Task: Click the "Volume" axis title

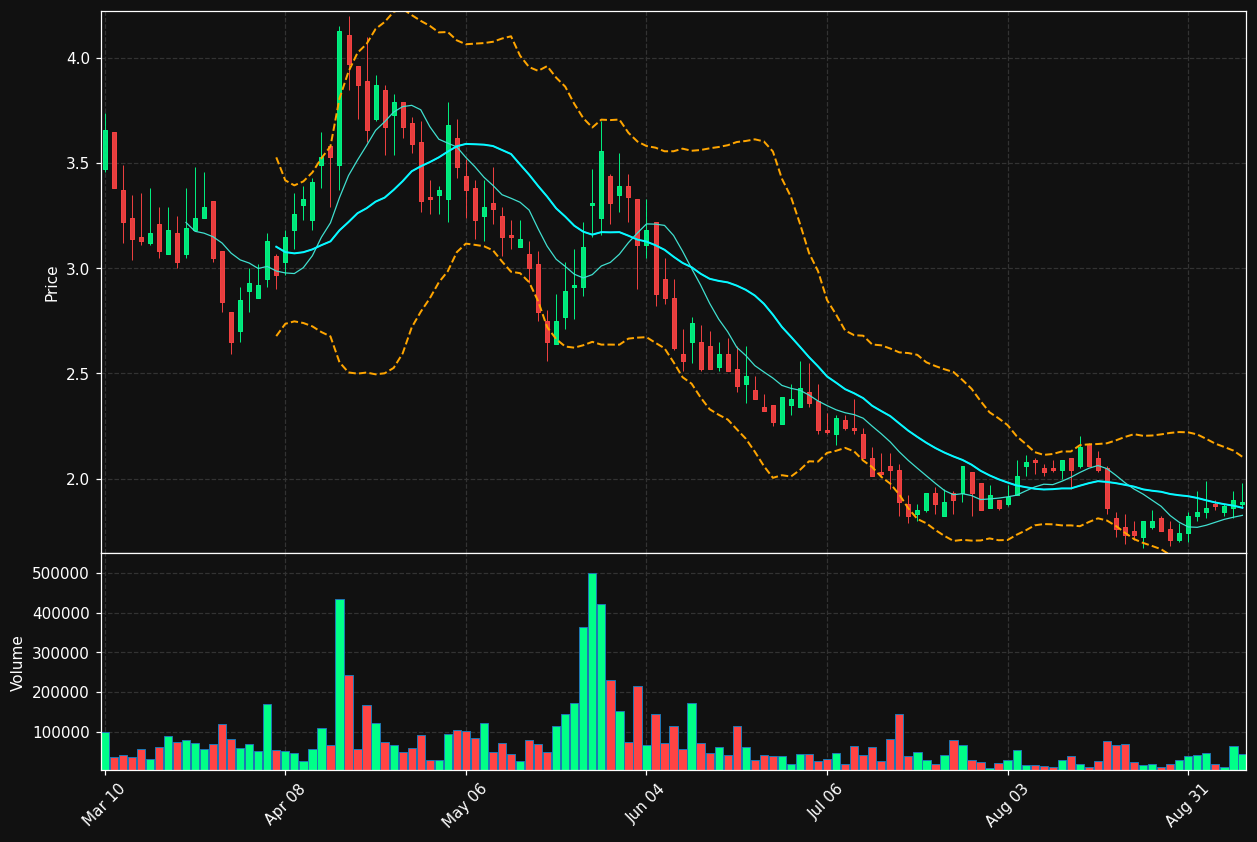Action: coord(18,663)
